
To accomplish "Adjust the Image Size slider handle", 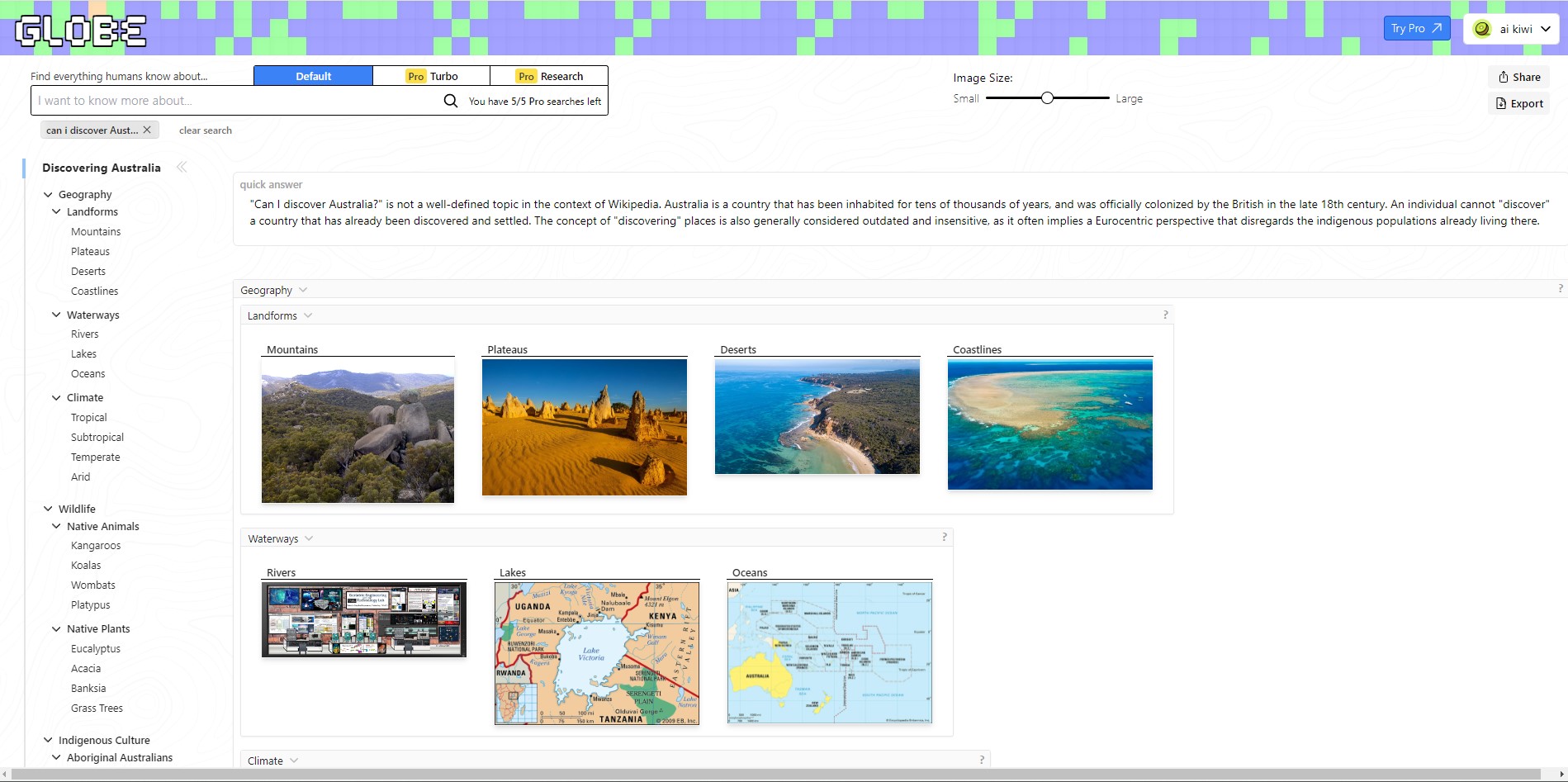I will pyautogui.click(x=1047, y=97).
